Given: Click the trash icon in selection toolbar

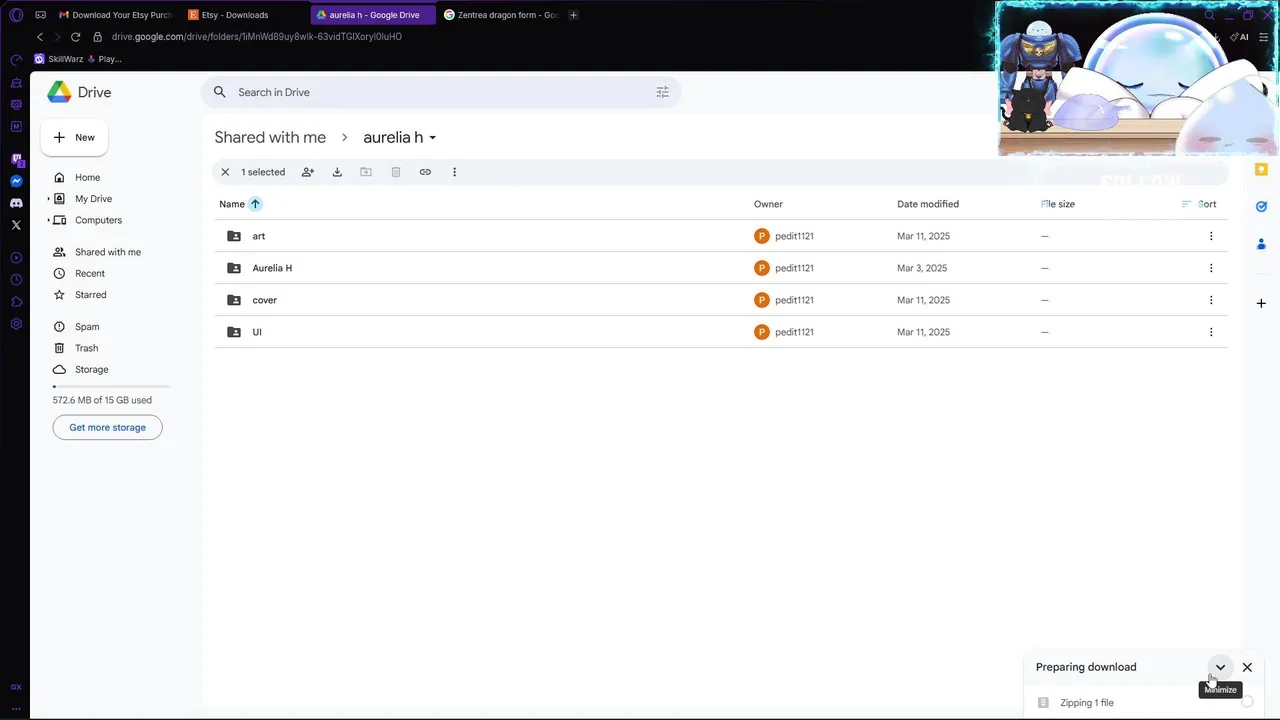Looking at the screenshot, I should click(x=396, y=172).
